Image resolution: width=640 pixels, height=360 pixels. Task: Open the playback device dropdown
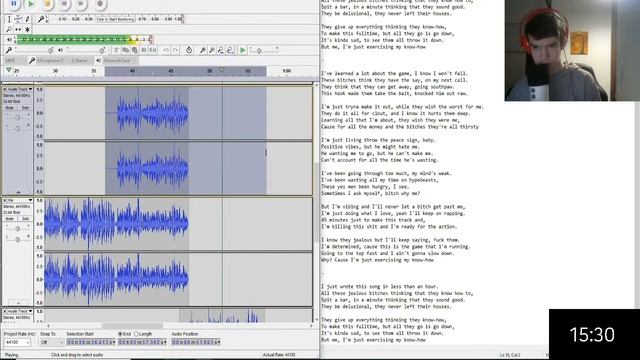pyautogui.click(x=120, y=60)
